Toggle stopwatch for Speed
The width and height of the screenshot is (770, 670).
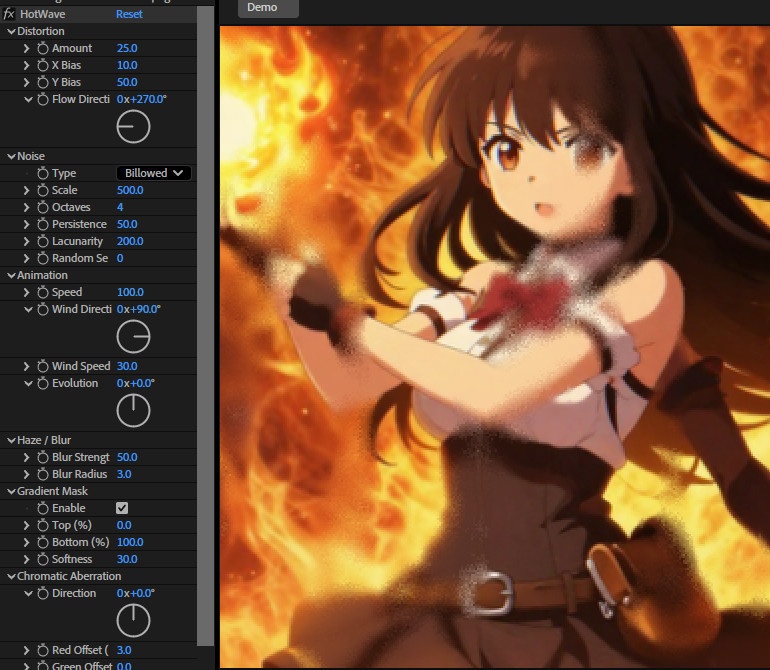pos(43,292)
